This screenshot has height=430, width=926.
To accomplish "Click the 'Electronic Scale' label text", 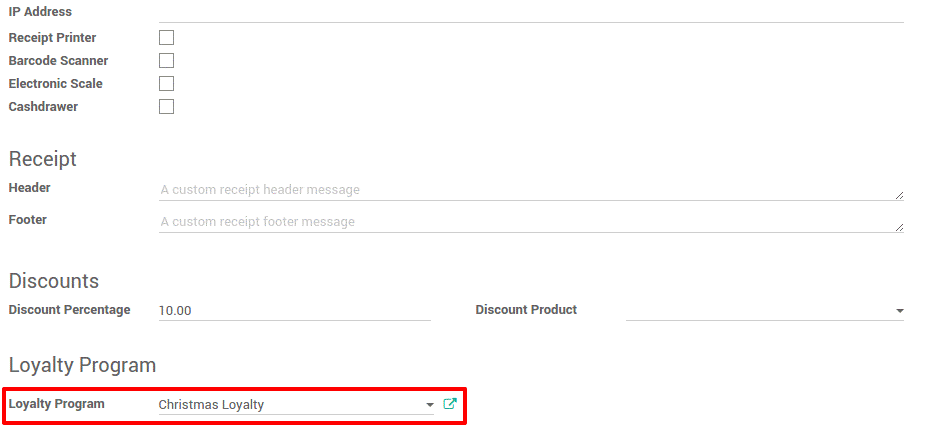I will 55,84.
